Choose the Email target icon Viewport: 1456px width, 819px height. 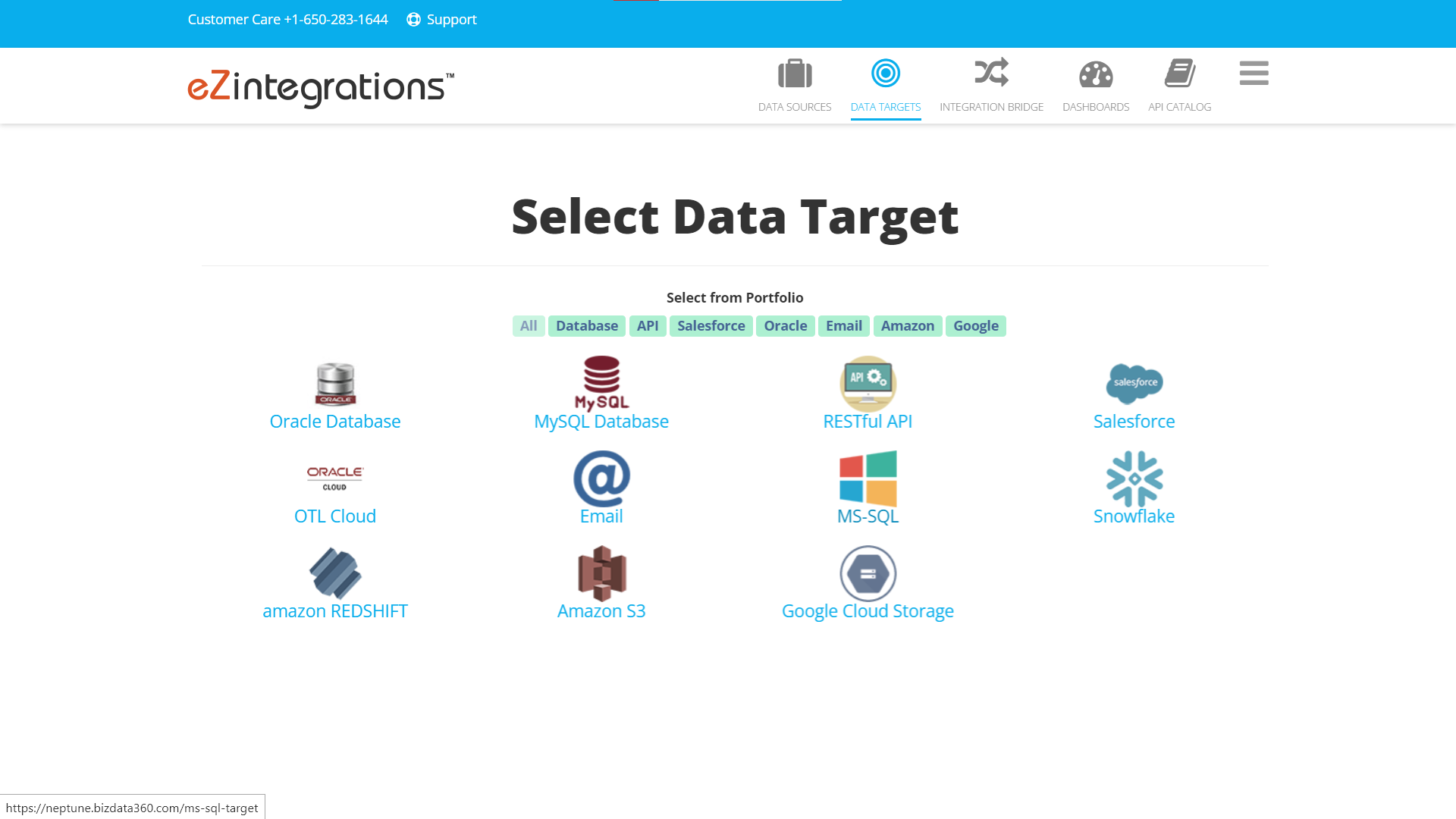click(x=601, y=479)
